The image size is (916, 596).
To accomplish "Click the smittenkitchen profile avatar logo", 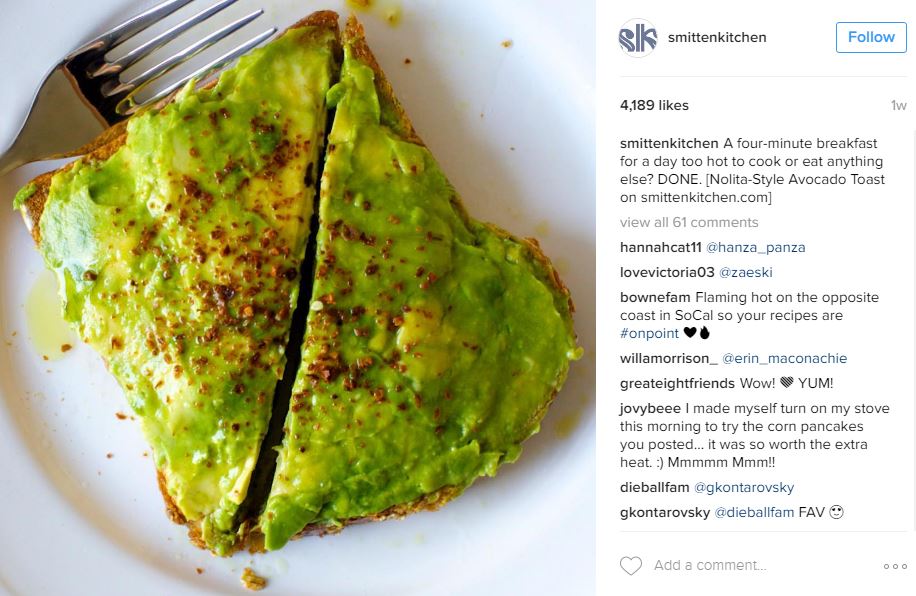I will pos(638,38).
